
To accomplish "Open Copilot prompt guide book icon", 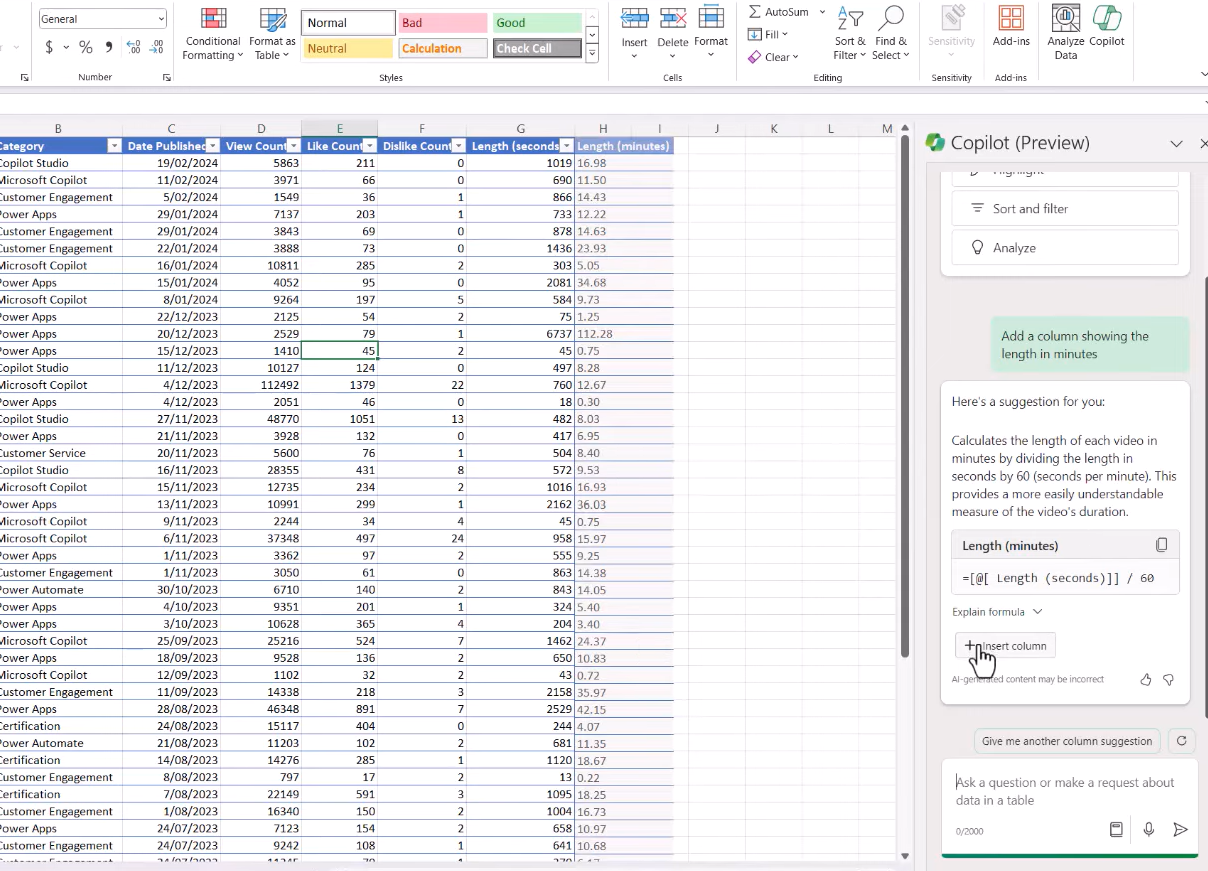I will click(x=1117, y=829).
